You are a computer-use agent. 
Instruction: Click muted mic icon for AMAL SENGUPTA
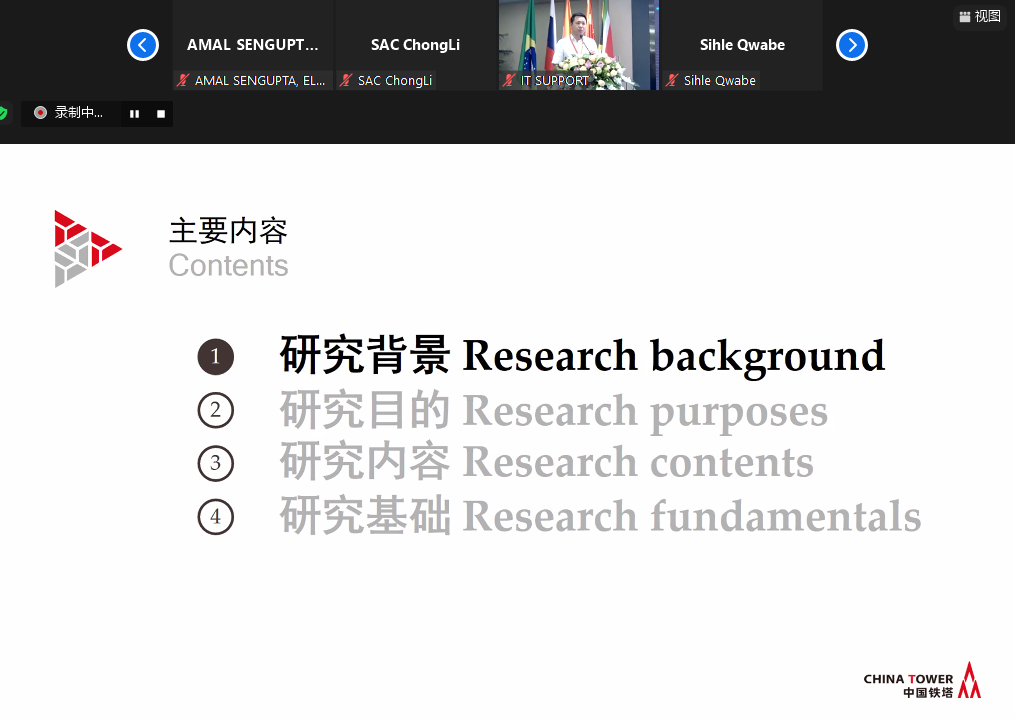click(x=183, y=80)
